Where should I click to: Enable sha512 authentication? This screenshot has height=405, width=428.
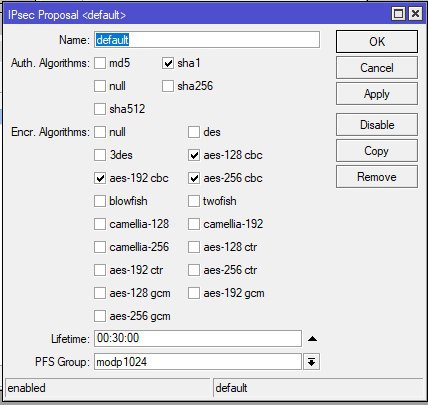(x=100, y=109)
